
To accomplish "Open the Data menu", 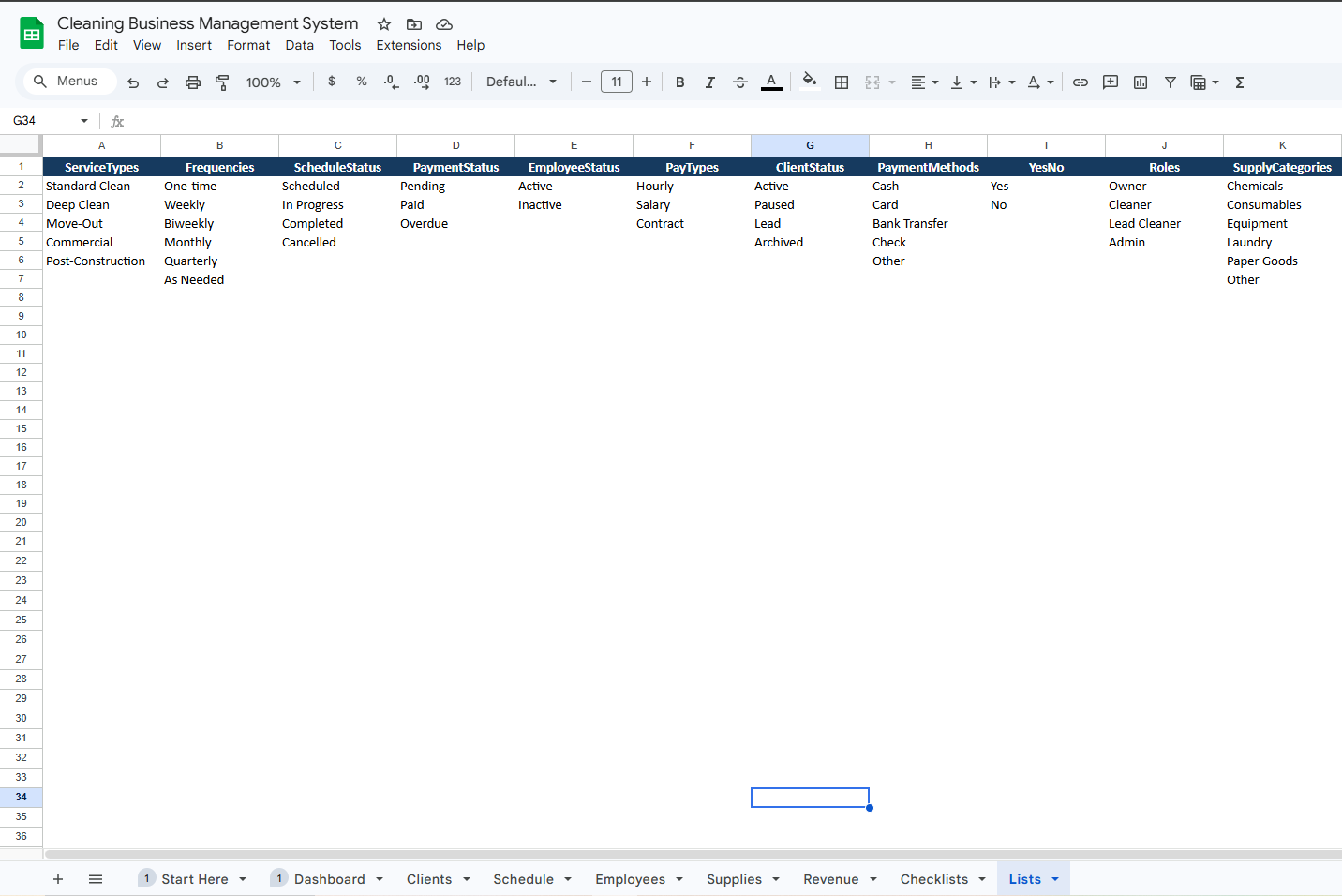I will click(300, 45).
